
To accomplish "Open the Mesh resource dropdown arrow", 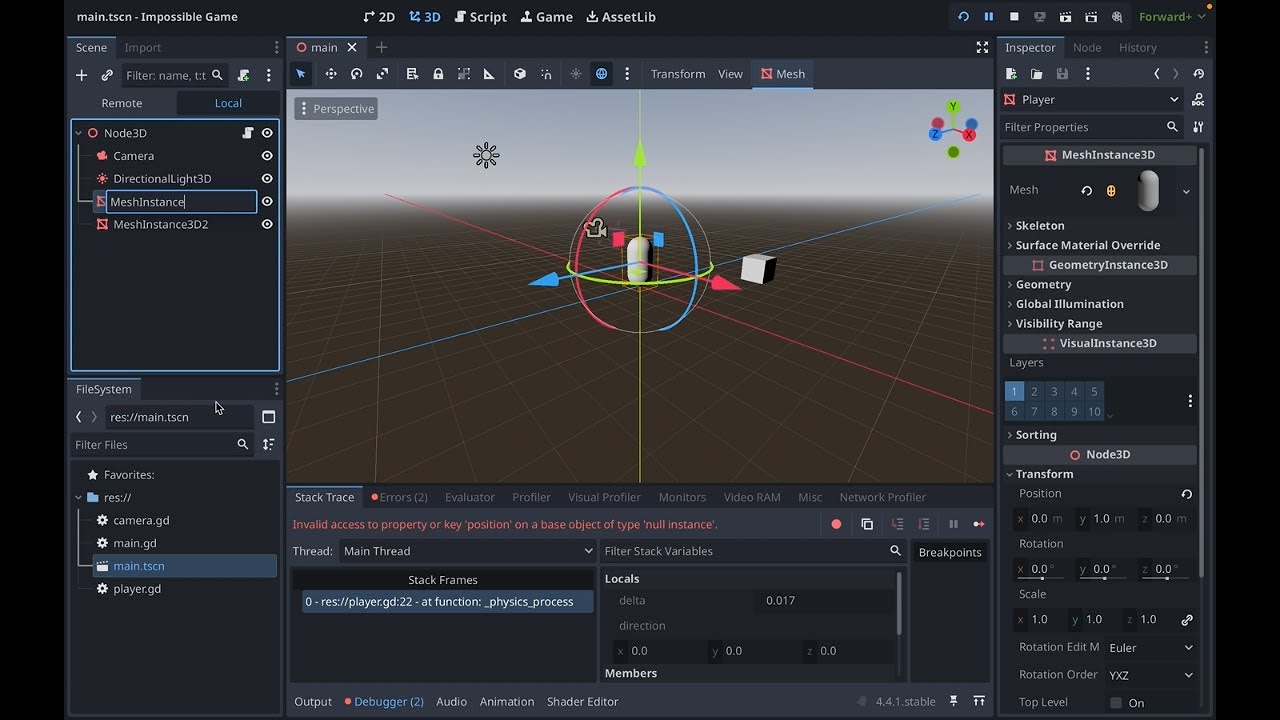I will pos(1186,191).
